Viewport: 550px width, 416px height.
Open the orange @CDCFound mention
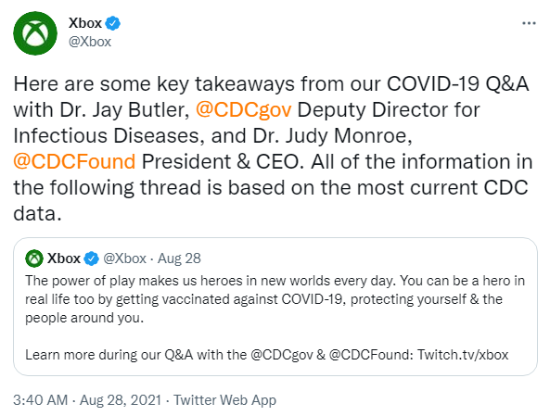pos(74,162)
